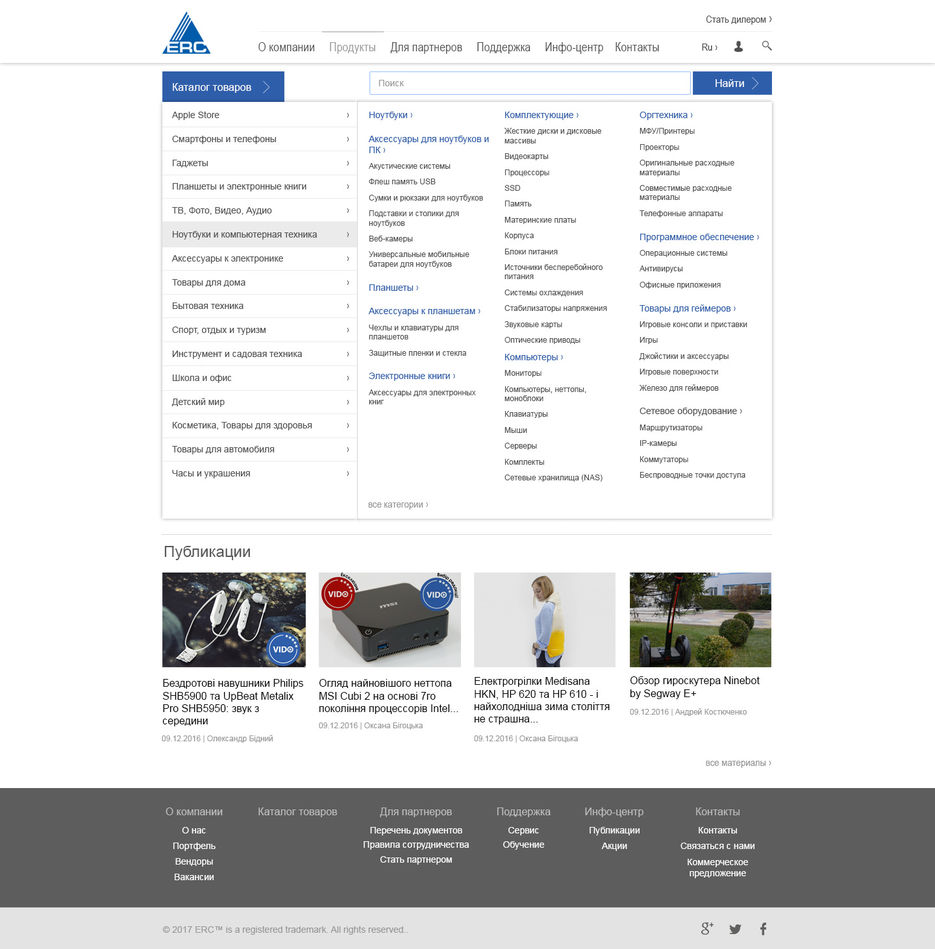The height and width of the screenshot is (949, 935).
Task: Click the ERC logo
Action: point(186,33)
